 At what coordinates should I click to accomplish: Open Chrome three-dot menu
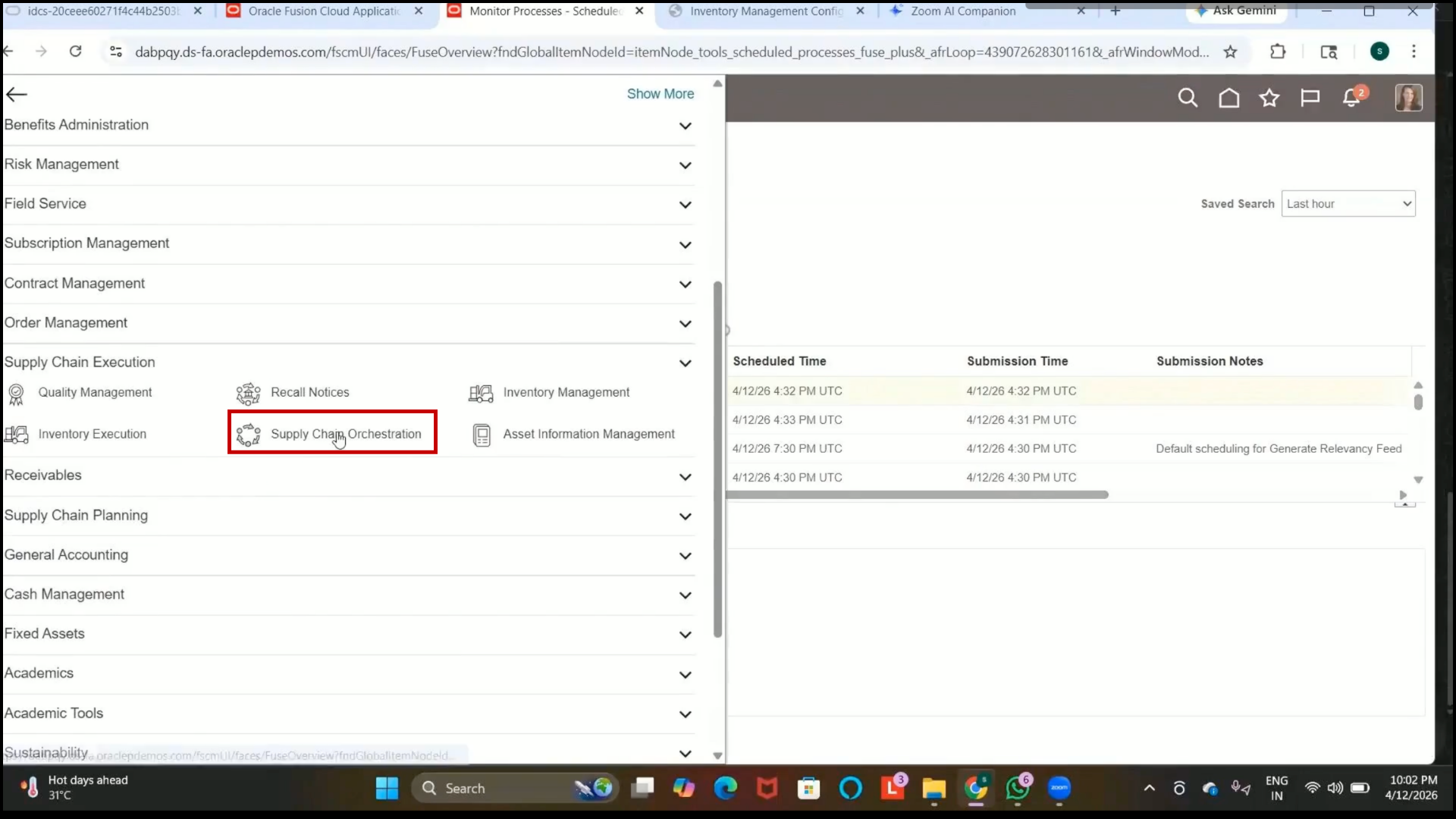tap(1414, 52)
